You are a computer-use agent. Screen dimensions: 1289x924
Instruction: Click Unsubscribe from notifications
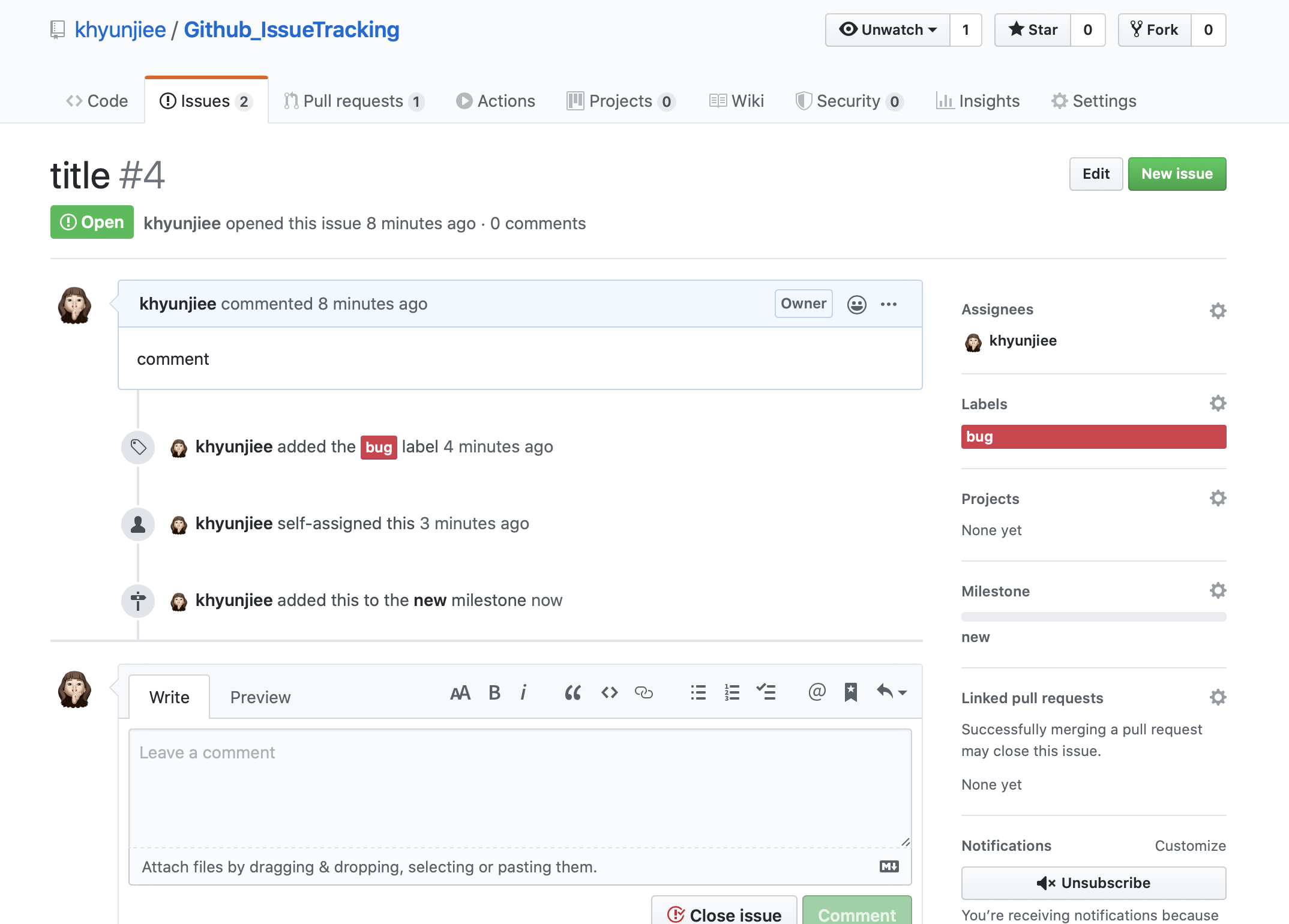(1093, 883)
